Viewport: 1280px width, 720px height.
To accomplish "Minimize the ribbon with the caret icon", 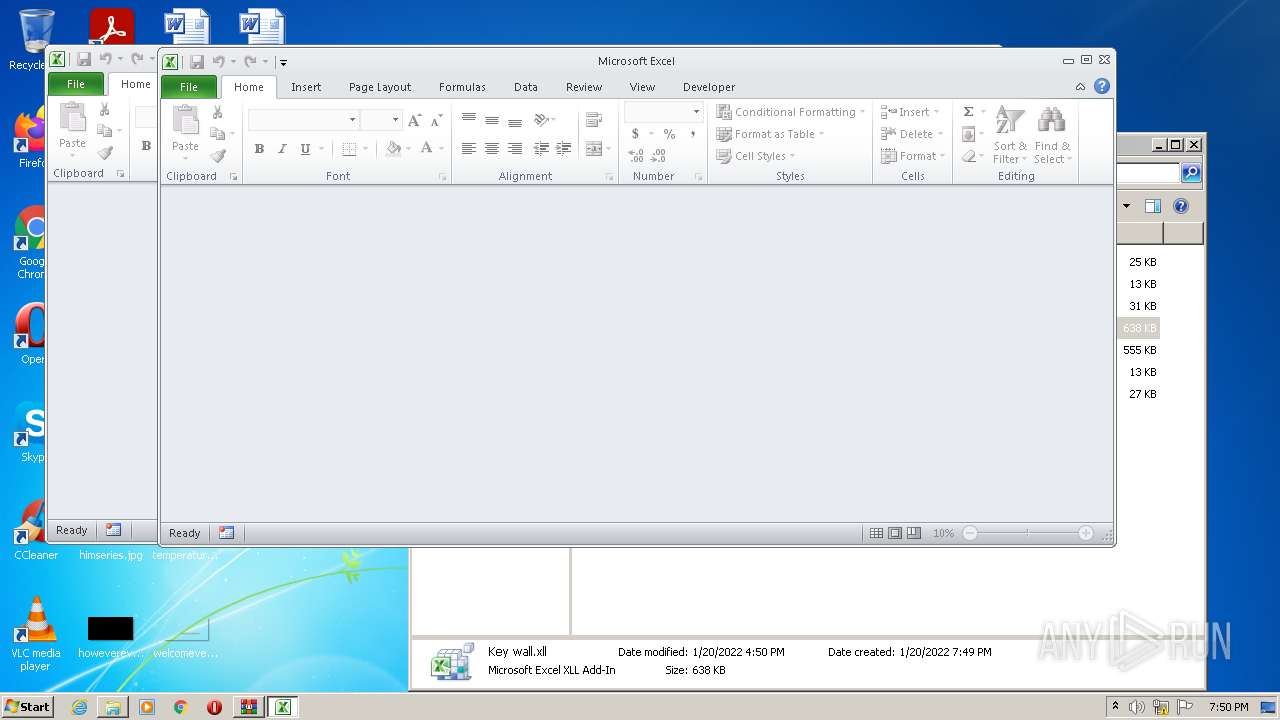I will 1080,87.
